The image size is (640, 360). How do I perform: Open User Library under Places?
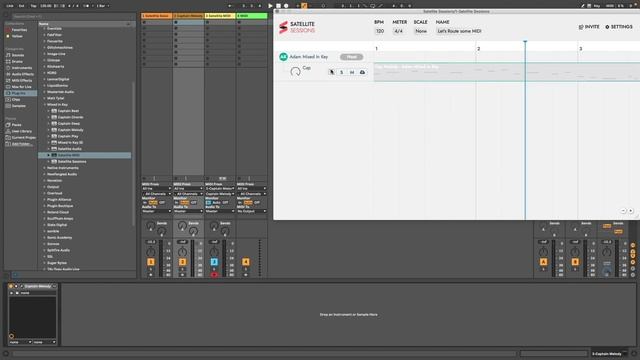pyautogui.click(x=22, y=131)
